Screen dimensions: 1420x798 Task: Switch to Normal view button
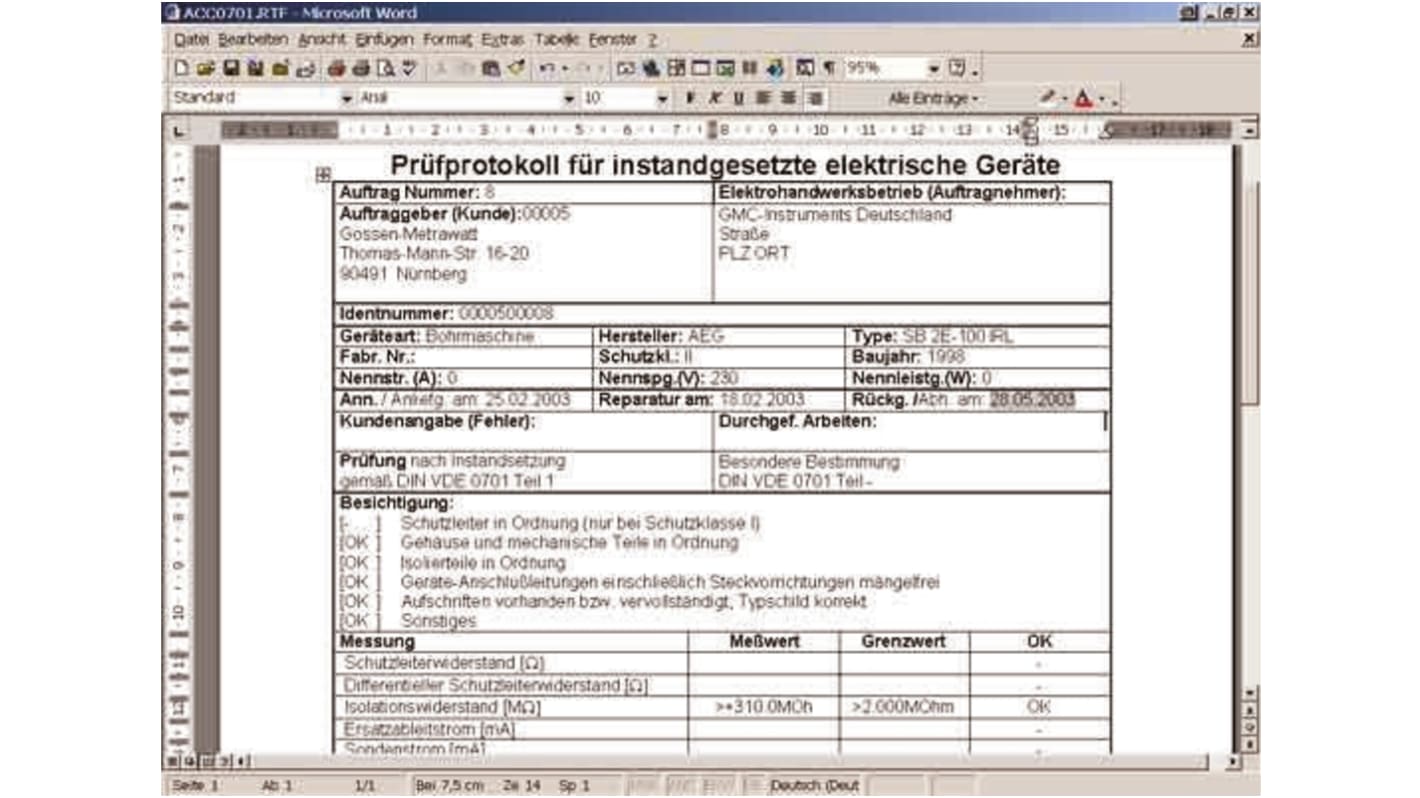pos(171,761)
